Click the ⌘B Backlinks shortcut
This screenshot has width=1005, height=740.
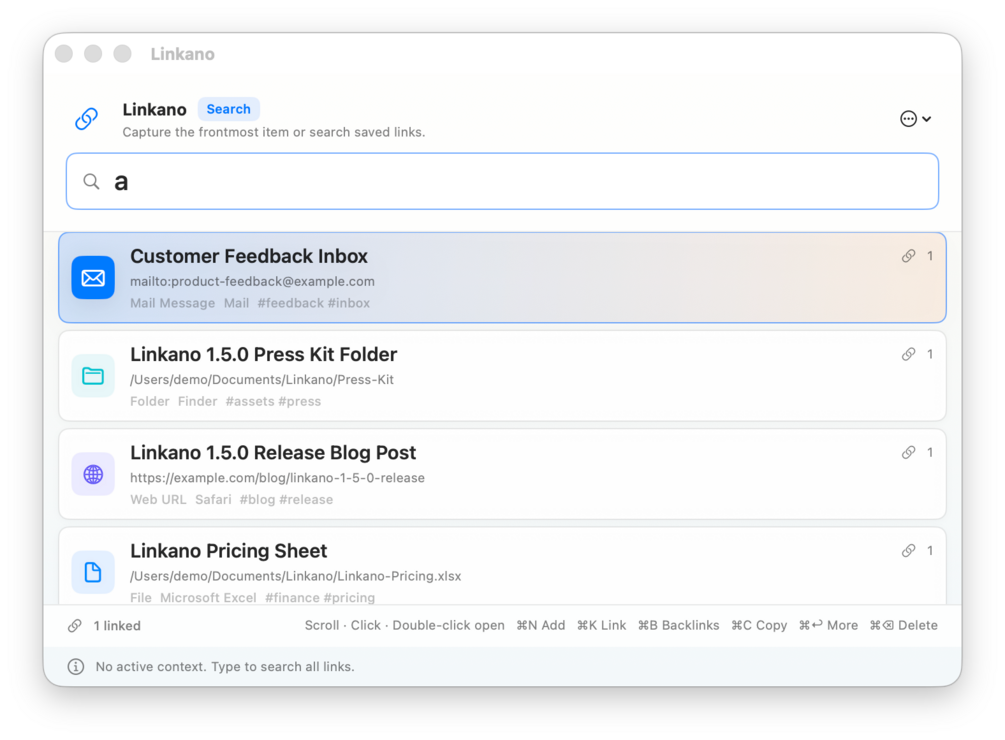click(678, 625)
